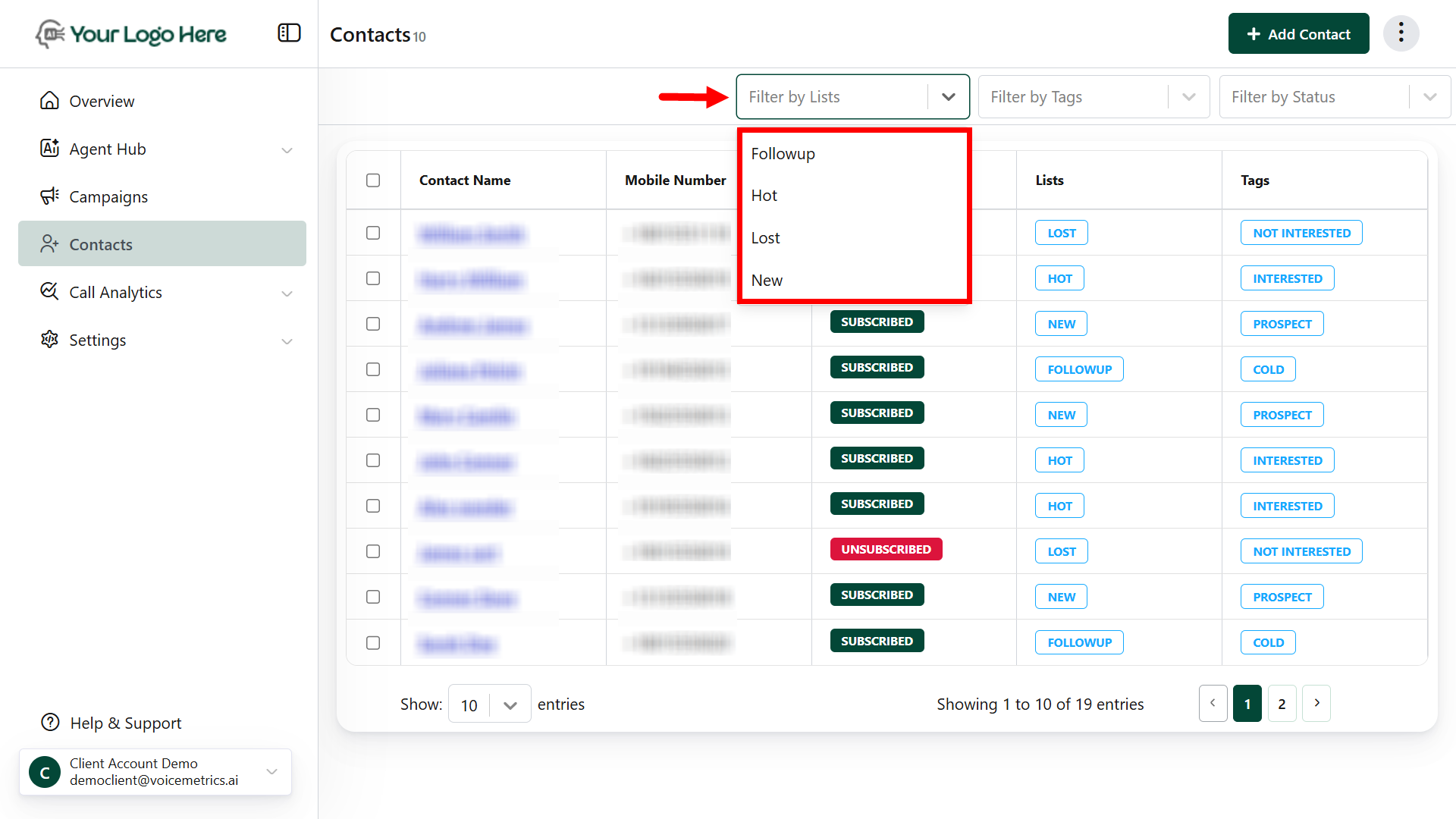Toggle the select-all header checkbox
This screenshot has width=1456, height=819.
(x=373, y=180)
